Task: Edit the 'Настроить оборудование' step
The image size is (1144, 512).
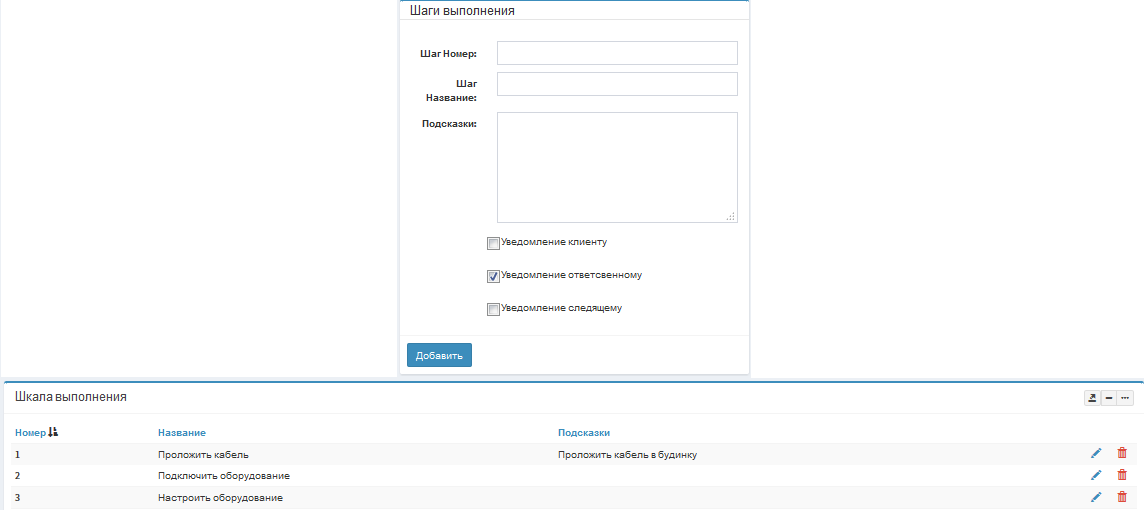Action: [x=1096, y=497]
